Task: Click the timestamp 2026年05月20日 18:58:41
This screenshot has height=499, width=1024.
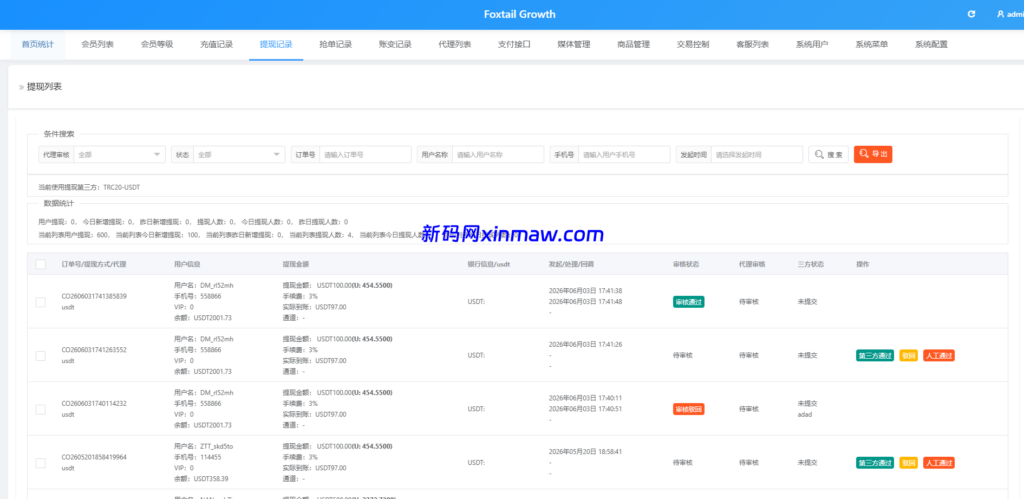Action: [585, 451]
